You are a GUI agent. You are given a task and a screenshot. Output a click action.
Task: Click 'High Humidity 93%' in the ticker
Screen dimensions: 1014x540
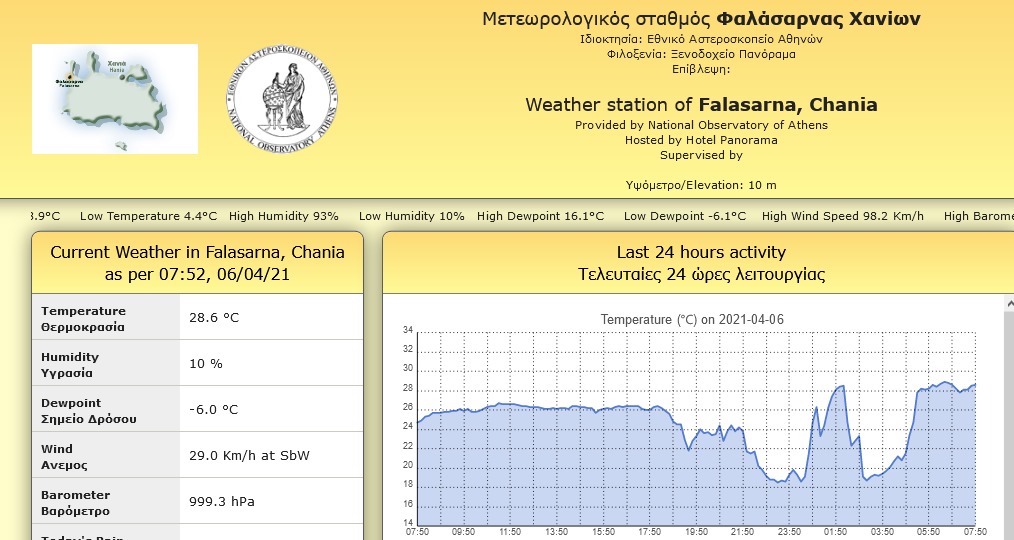tap(283, 216)
